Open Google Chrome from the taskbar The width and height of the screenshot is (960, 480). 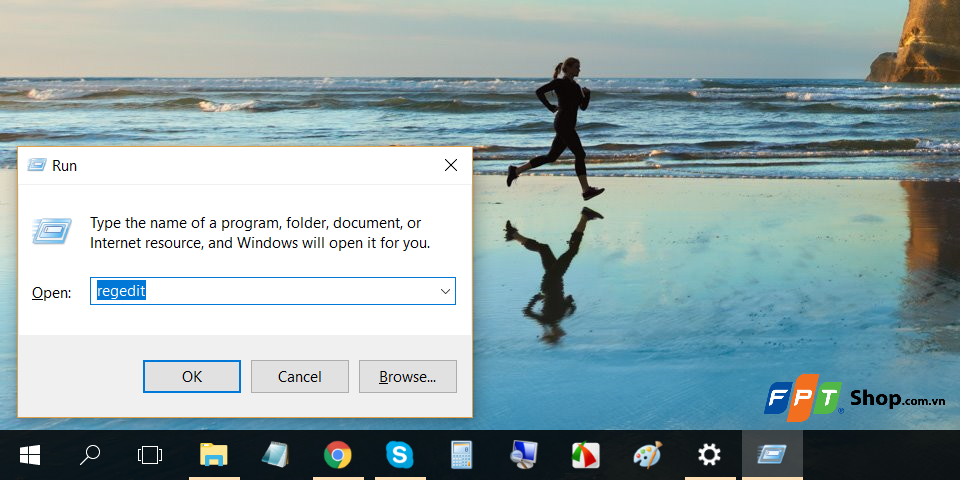coord(337,456)
